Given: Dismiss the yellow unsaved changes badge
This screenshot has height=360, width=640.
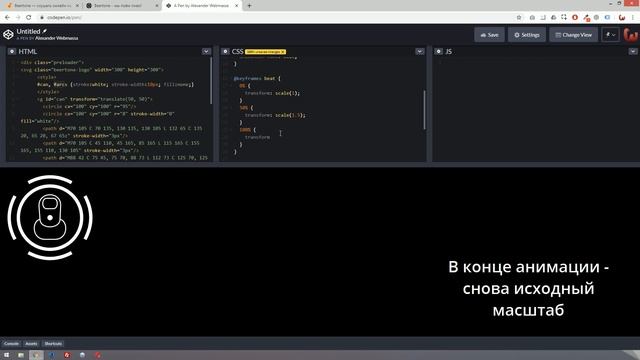Looking at the screenshot, I should (283, 52).
